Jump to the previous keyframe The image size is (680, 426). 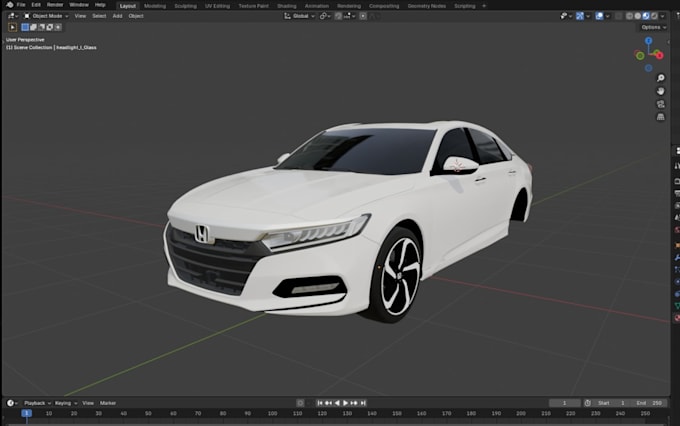(328, 403)
